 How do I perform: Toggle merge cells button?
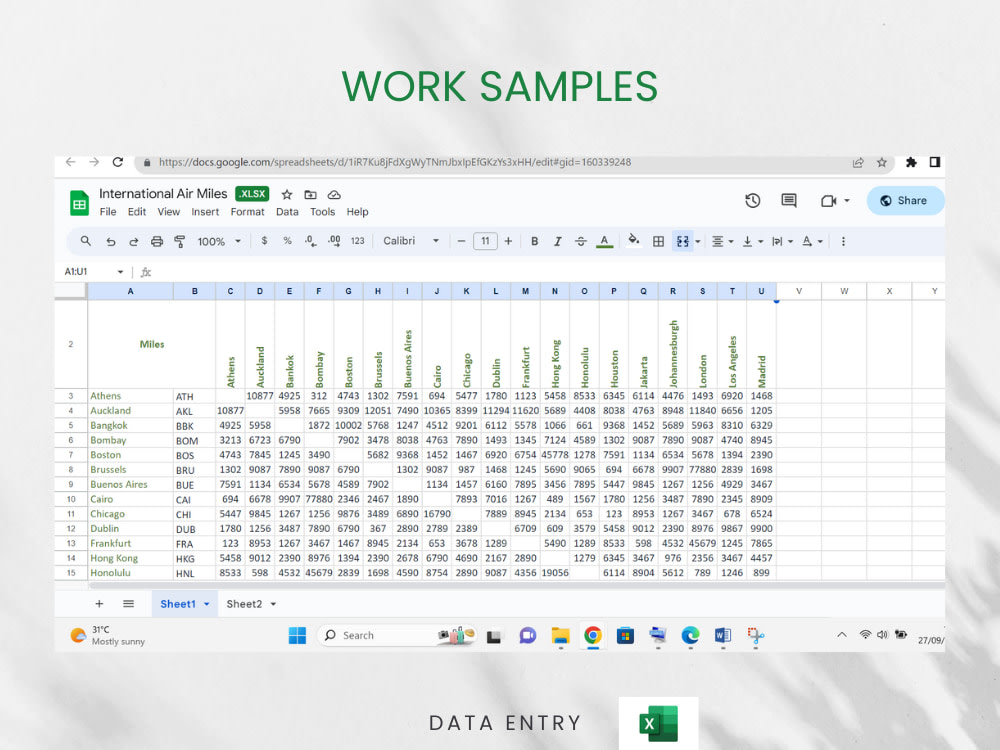pyautogui.click(x=682, y=241)
